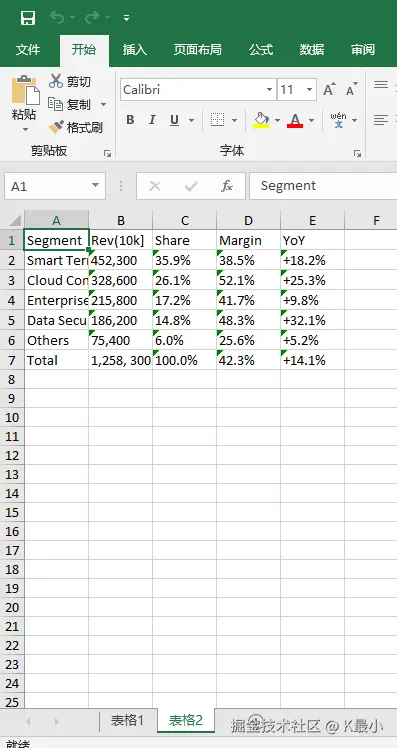Viewport: 397px width, 748px height.
Task: Expand the underline style dropdown arrow
Action: click(191, 120)
